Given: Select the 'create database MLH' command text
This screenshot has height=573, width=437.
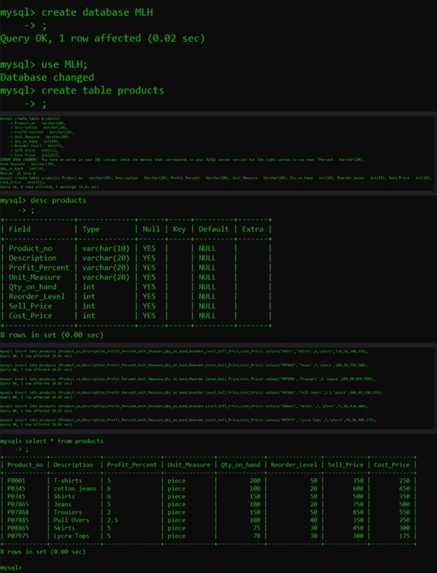Looking at the screenshot, I should pyautogui.click(x=97, y=12).
